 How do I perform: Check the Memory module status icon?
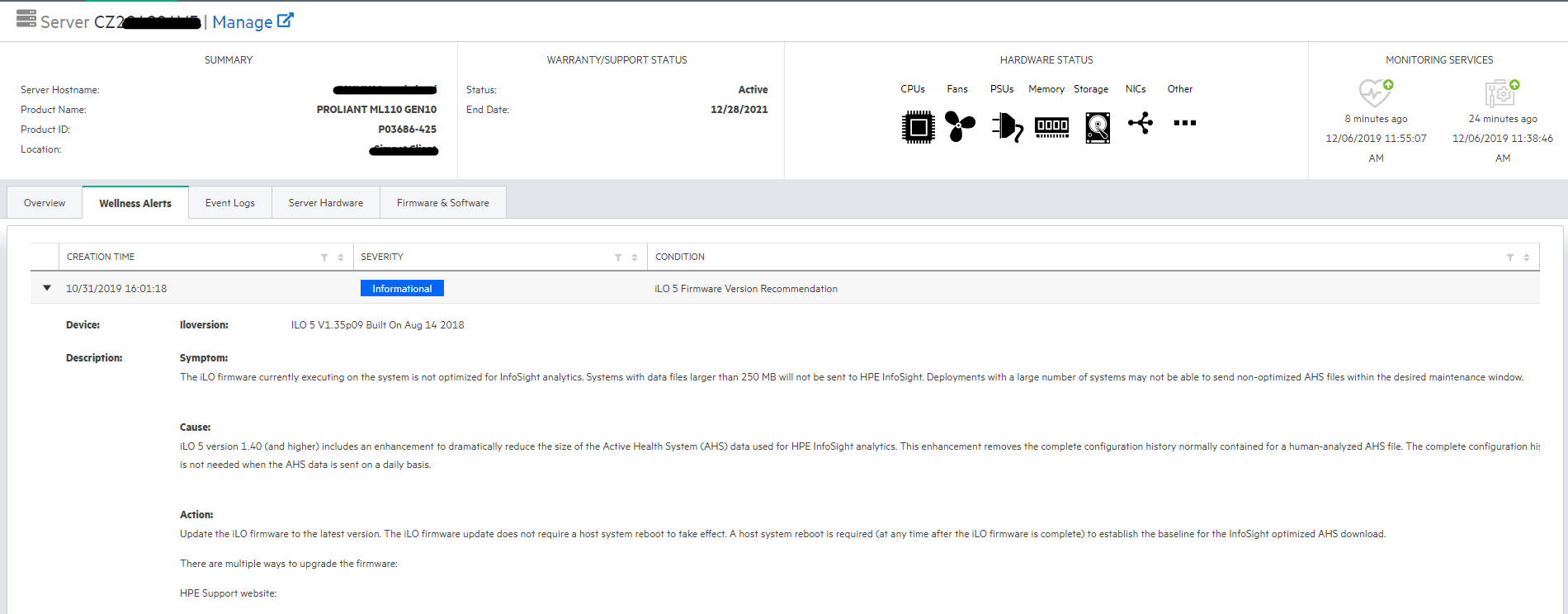[1052, 126]
